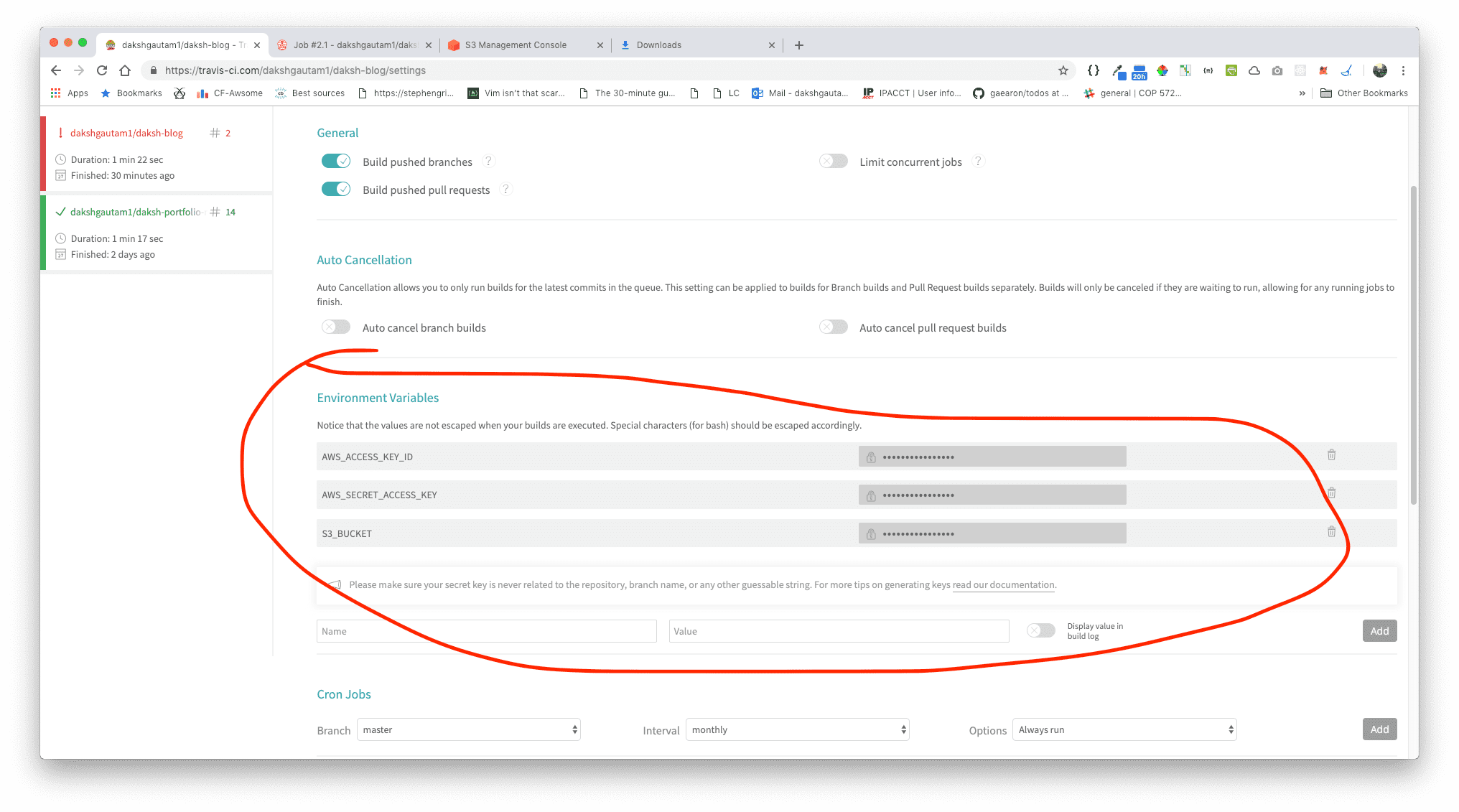Viewport: 1459px width, 812px height.
Task: Open the profile avatar icon in toolbar
Action: tap(1380, 70)
